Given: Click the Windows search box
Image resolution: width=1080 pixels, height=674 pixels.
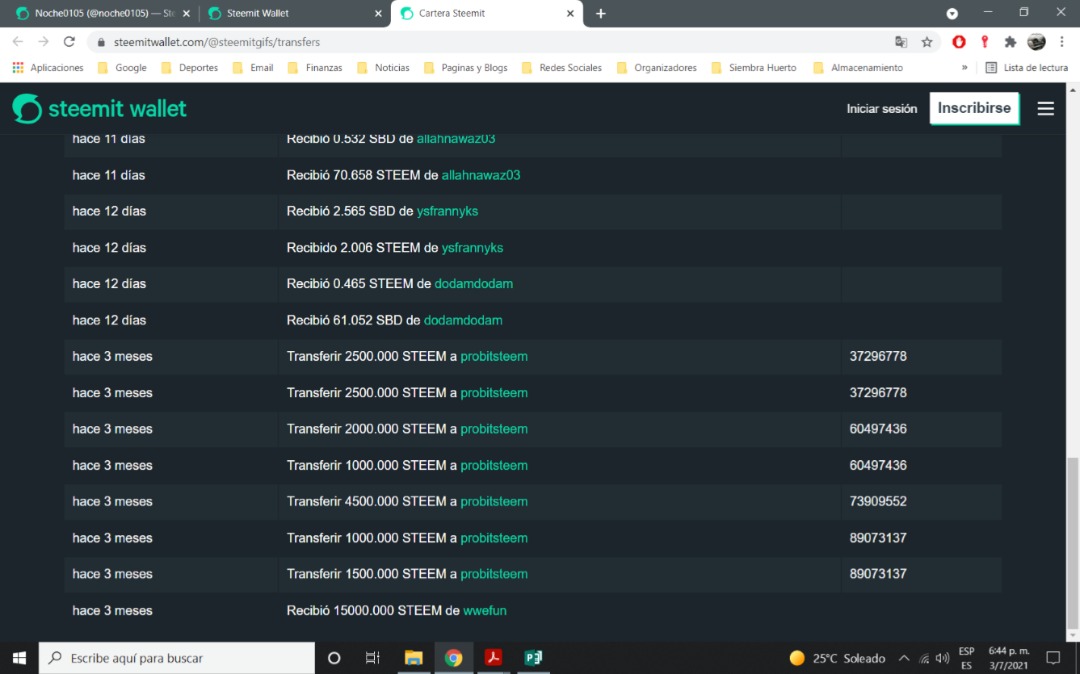Looking at the screenshot, I should 177,658.
